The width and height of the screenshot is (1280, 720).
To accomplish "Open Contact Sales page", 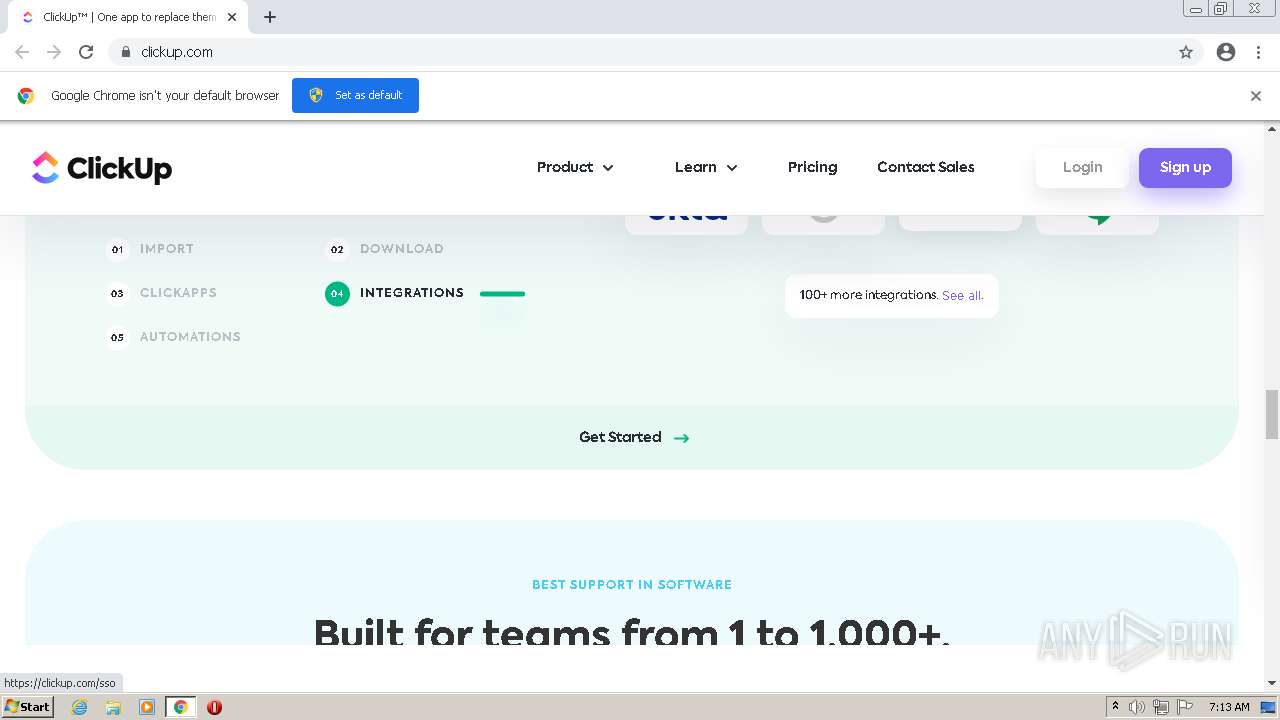I will pos(926,167).
